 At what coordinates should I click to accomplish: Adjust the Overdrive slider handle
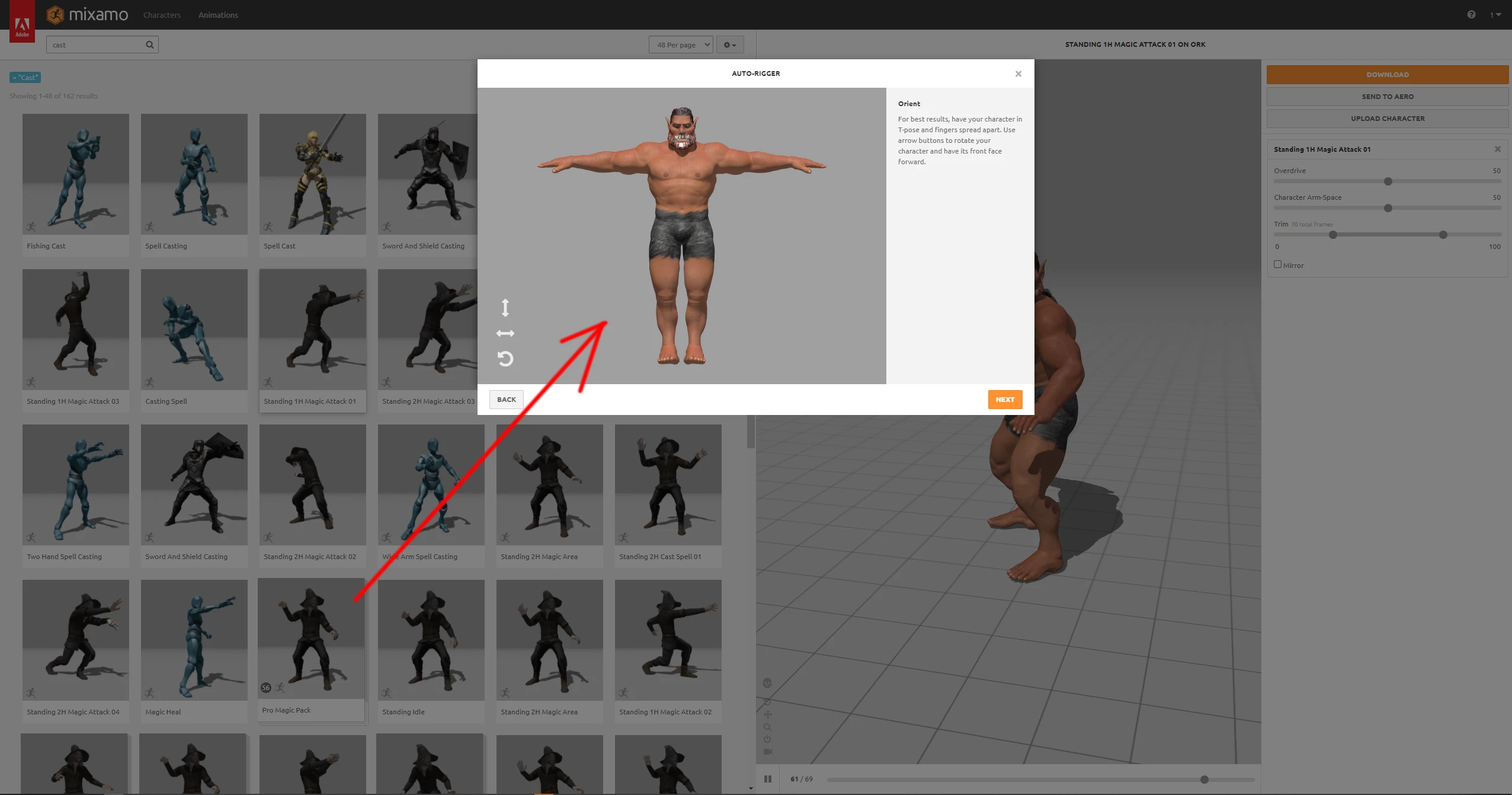coord(1388,181)
